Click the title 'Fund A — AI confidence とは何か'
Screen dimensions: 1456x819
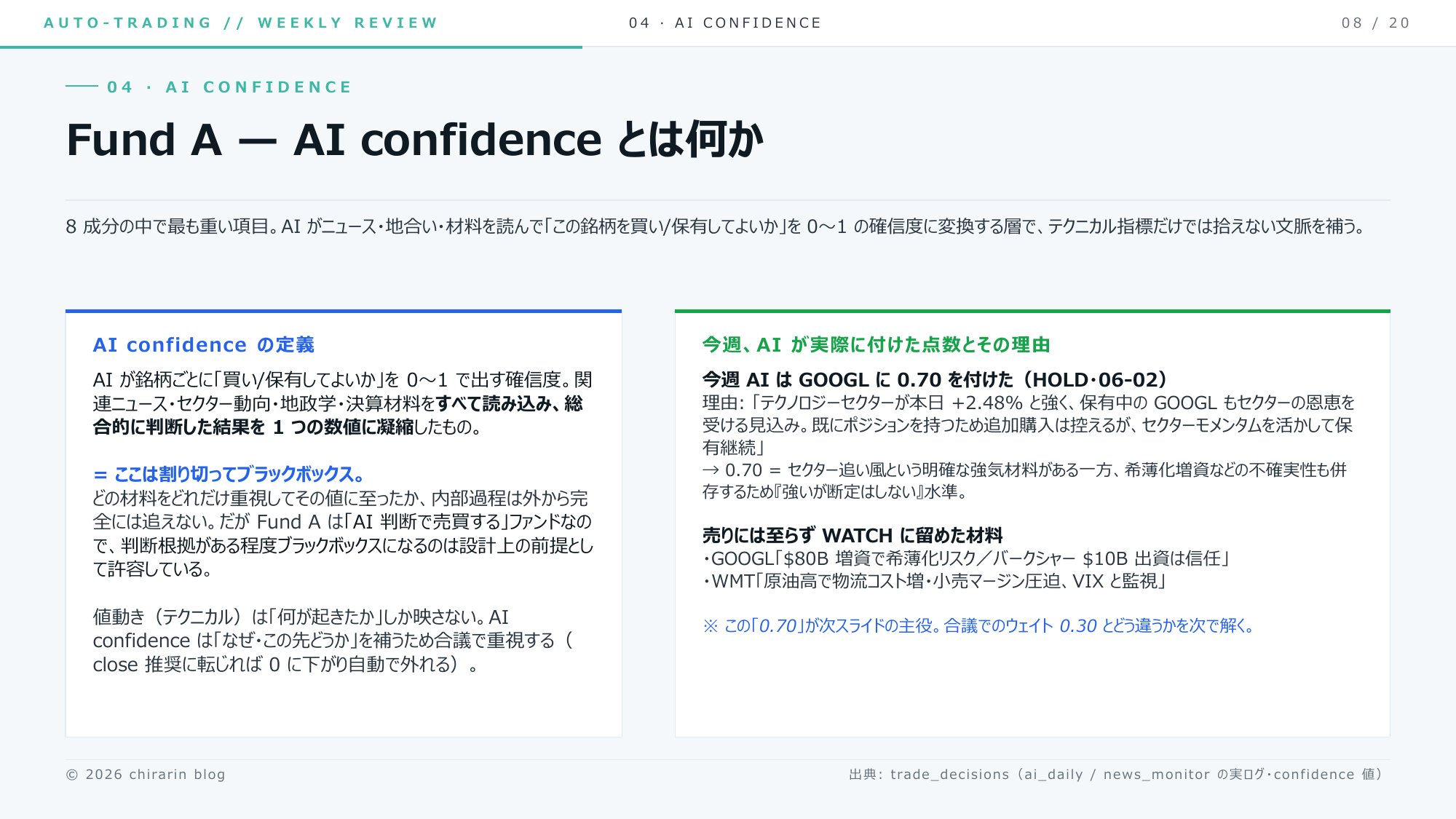(415, 140)
